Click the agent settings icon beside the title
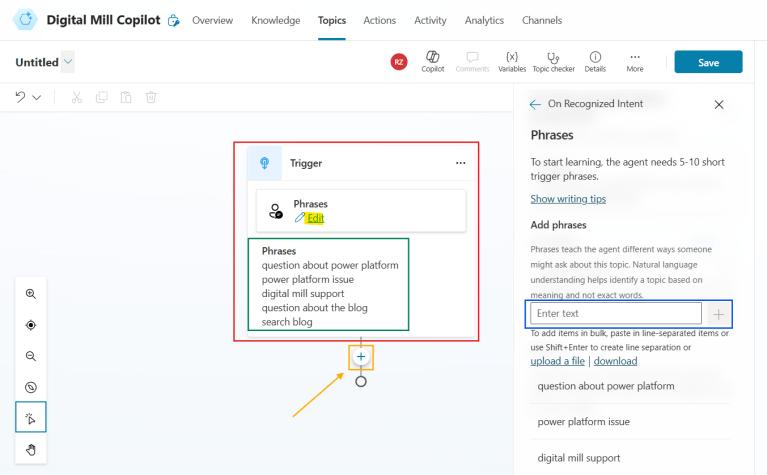The width and height of the screenshot is (767, 475). [x=173, y=21]
